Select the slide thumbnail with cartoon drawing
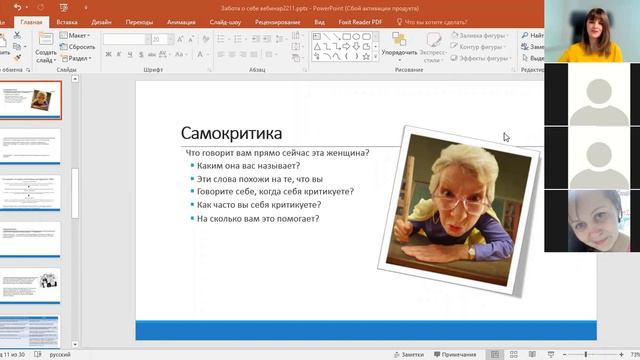Screen dimensions: 640x360 click(x=31, y=285)
